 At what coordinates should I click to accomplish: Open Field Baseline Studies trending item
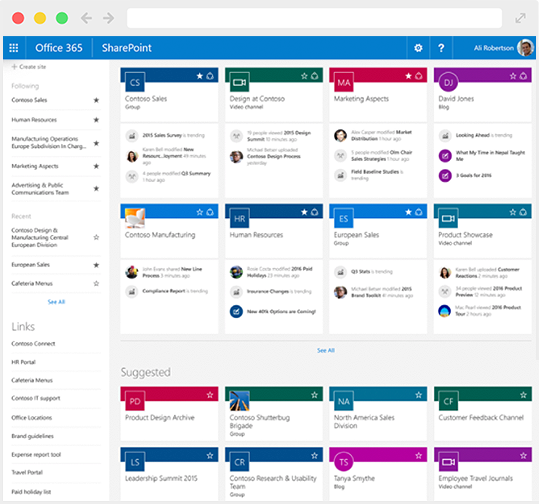377,175
